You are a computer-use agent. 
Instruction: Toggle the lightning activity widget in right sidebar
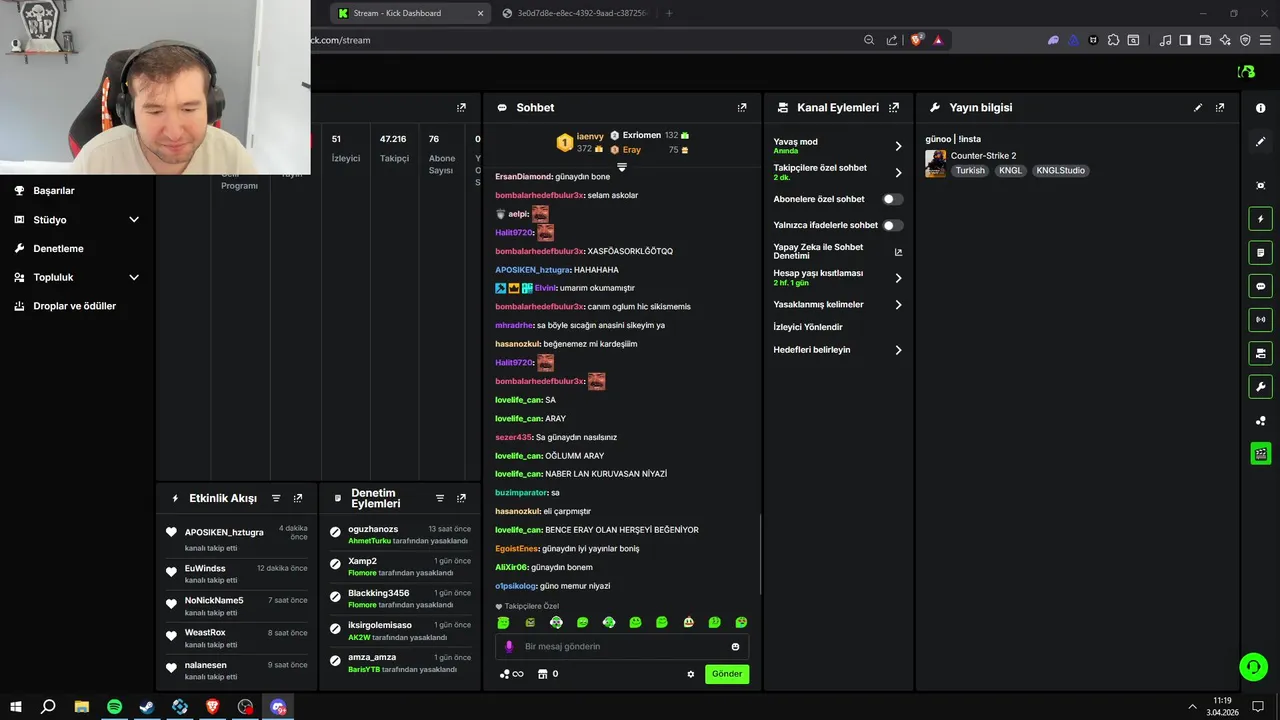[1260, 219]
